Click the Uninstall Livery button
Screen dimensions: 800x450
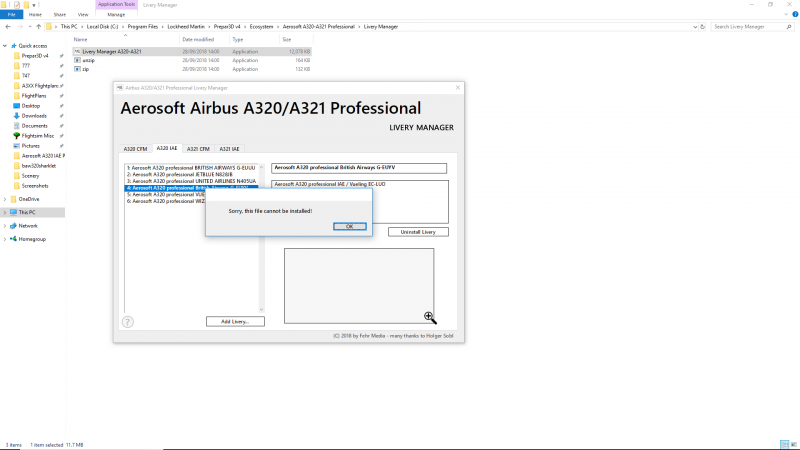418,232
